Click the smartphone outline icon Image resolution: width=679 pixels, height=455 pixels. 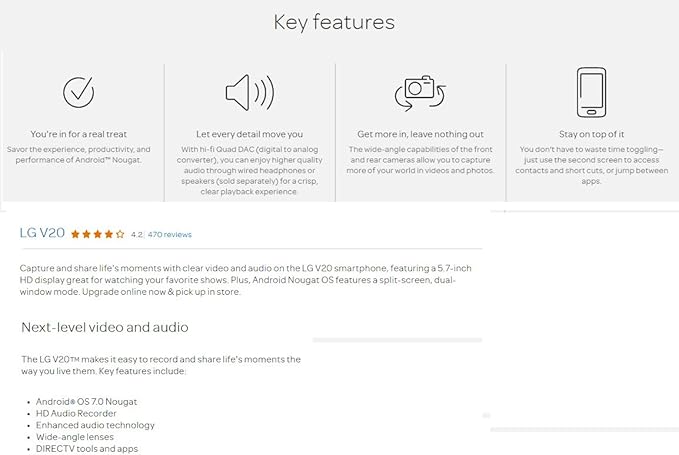pos(591,92)
